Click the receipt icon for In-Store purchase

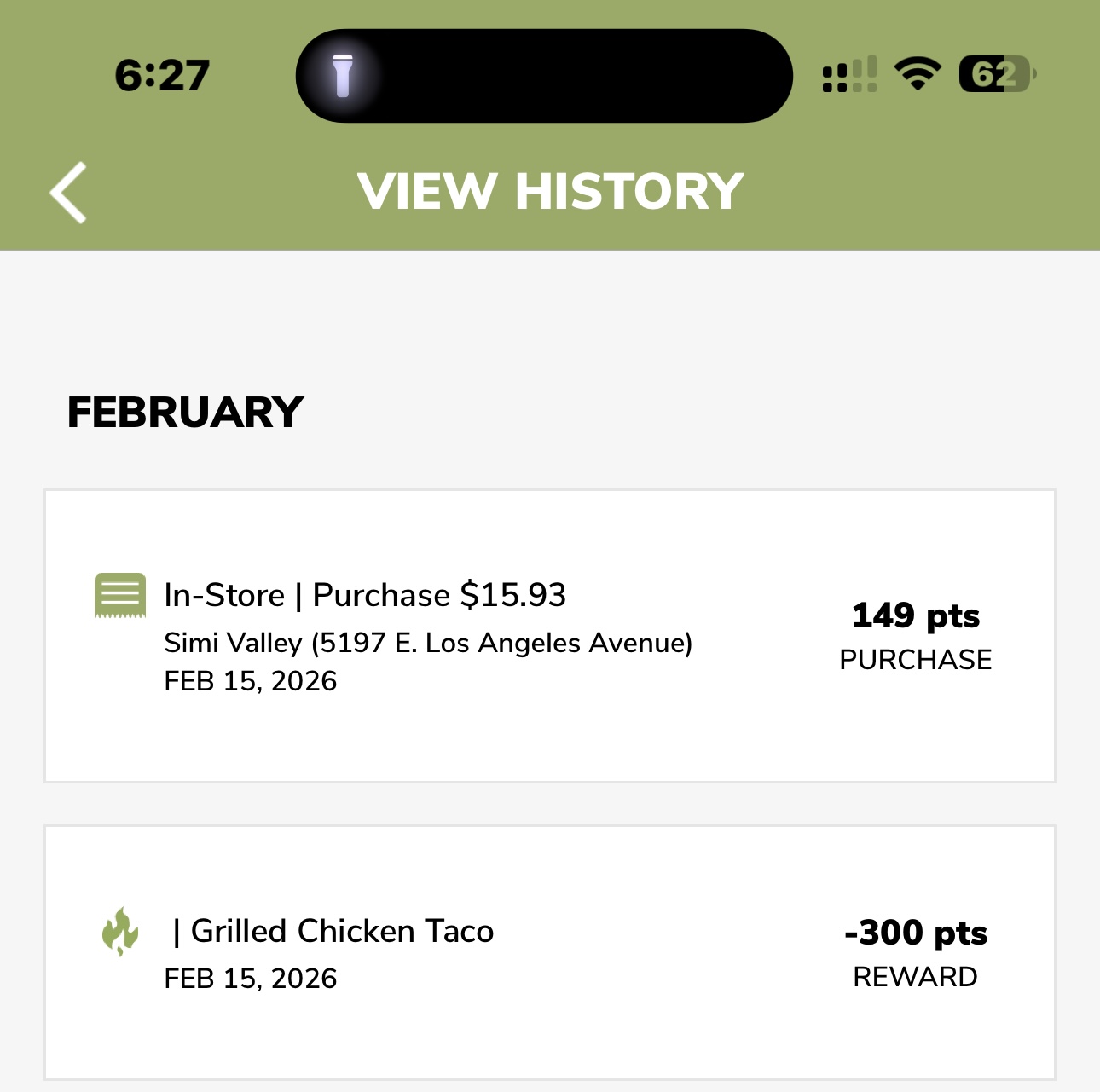(x=119, y=595)
